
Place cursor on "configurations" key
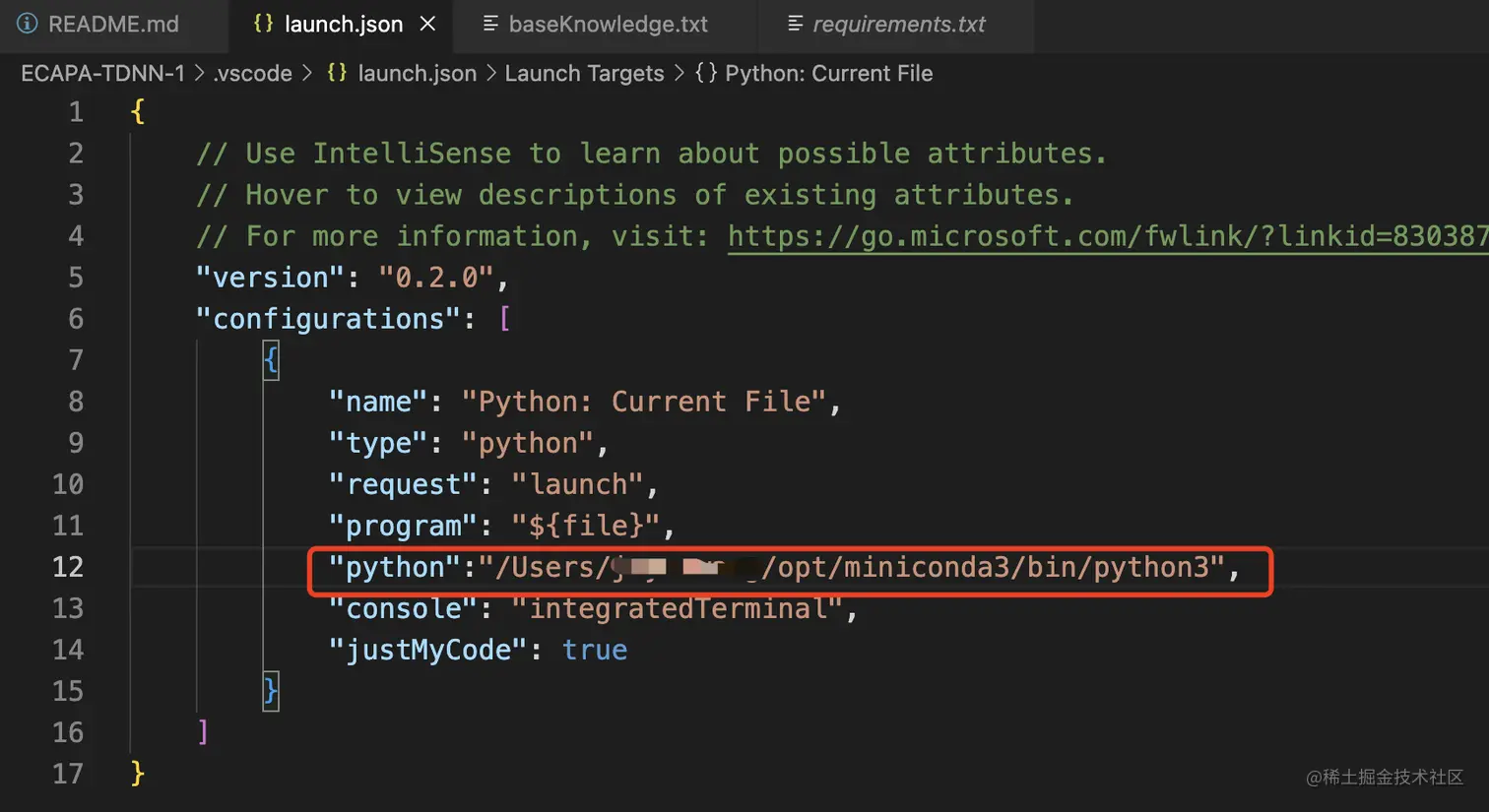click(329, 319)
